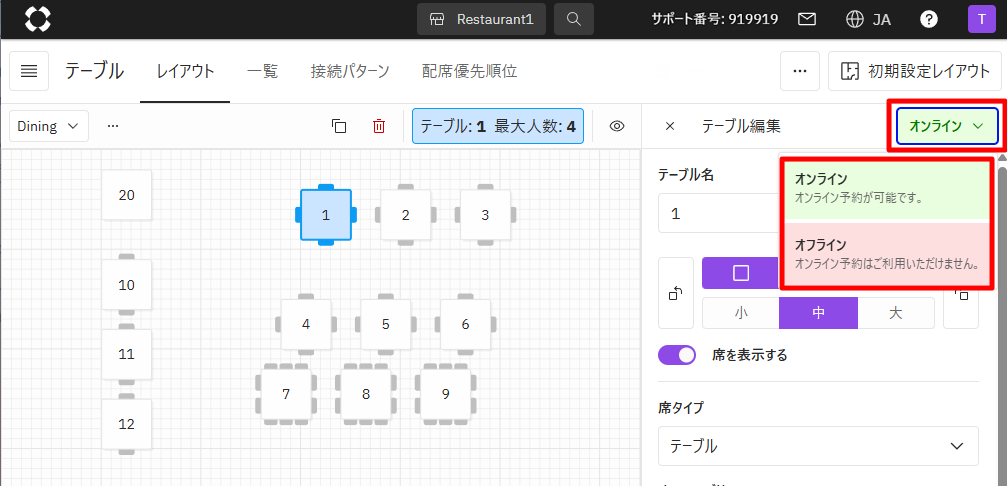Screen dimensions: 1007x486
Task: Select table 3 on the layout
Action: [x=485, y=215]
